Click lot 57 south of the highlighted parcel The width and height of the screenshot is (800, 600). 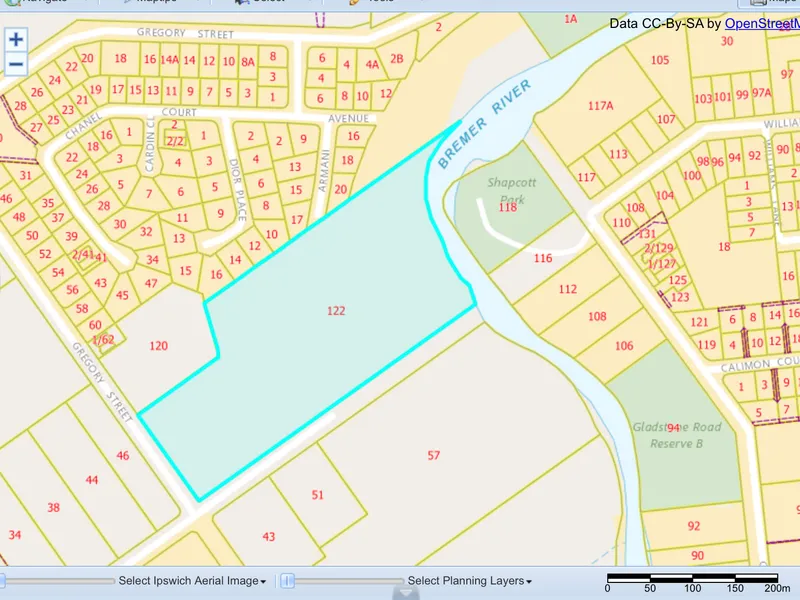tap(432, 455)
